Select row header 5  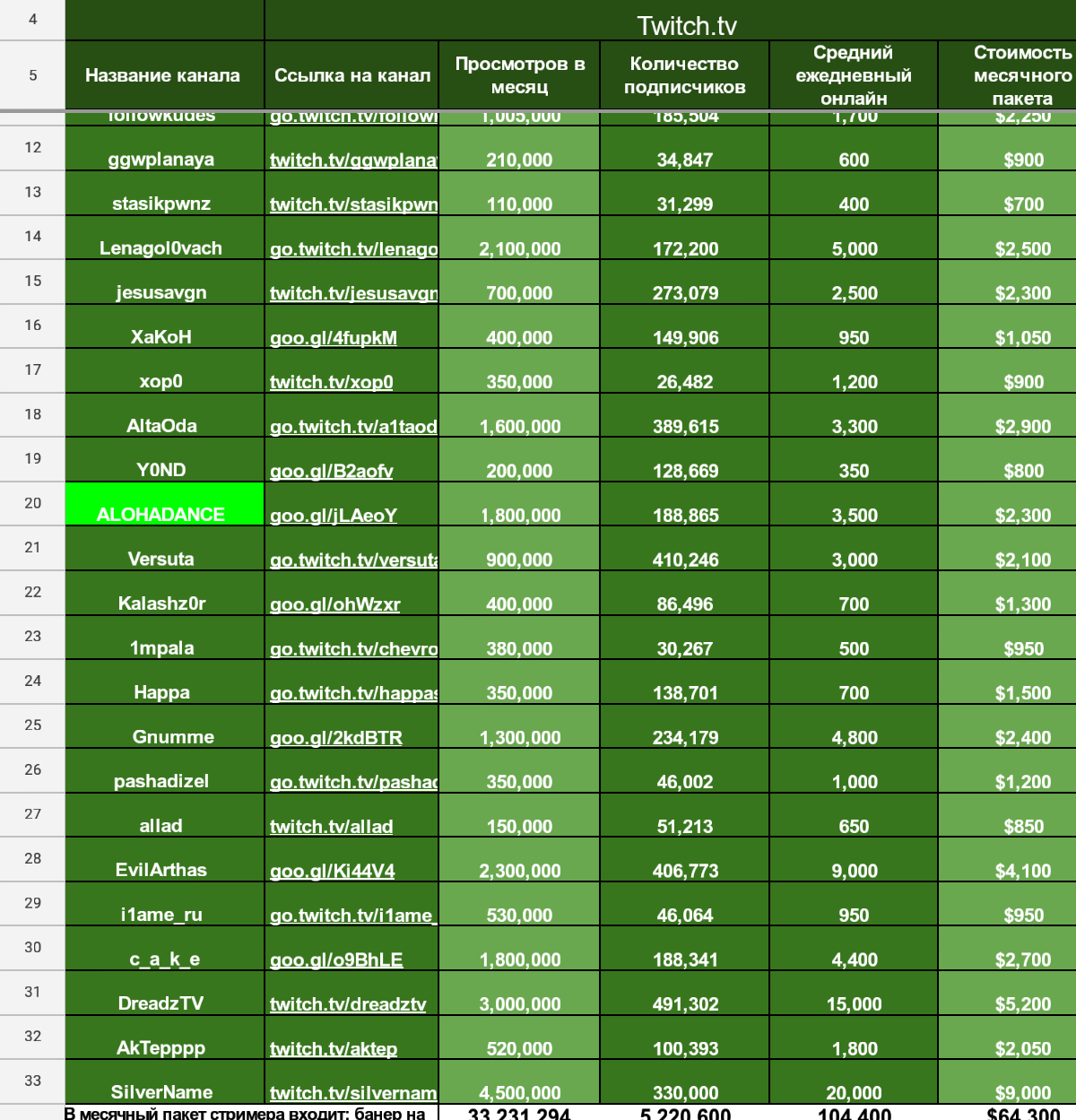32,75
